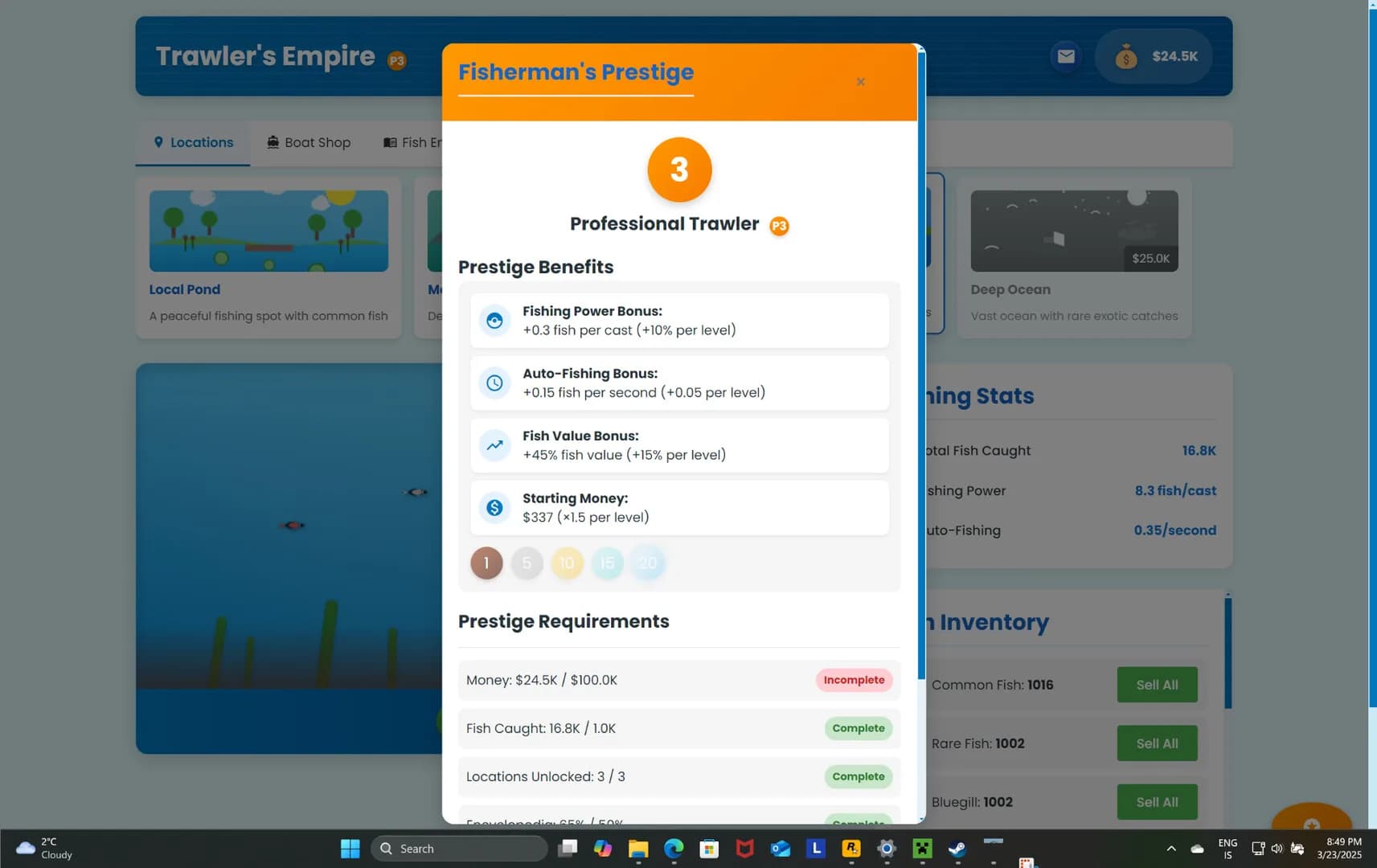Select the Deep Ocean location thumbnail

click(x=1074, y=231)
